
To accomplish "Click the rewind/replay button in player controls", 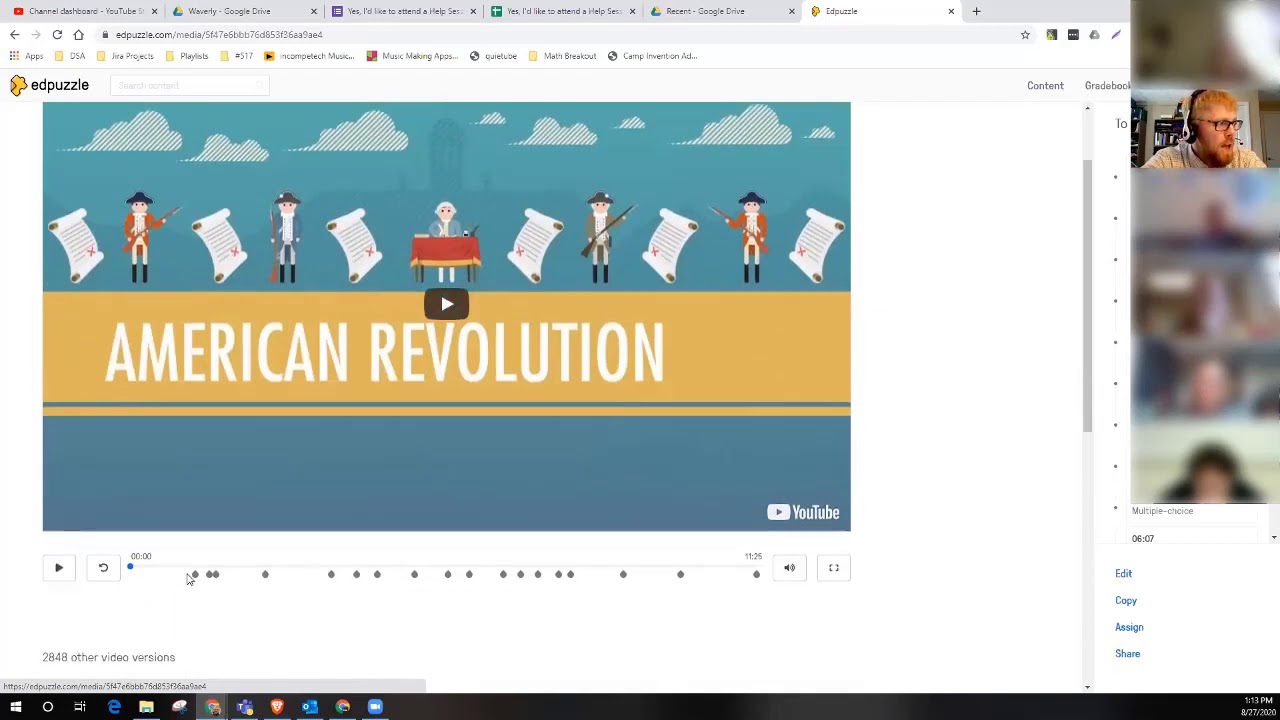I will point(103,568).
